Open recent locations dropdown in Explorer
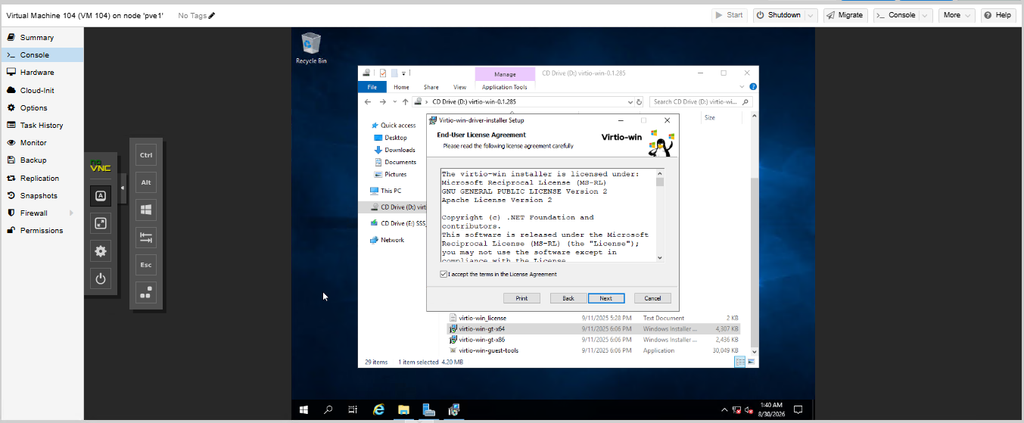Image resolution: width=1024 pixels, height=423 pixels. [395, 102]
